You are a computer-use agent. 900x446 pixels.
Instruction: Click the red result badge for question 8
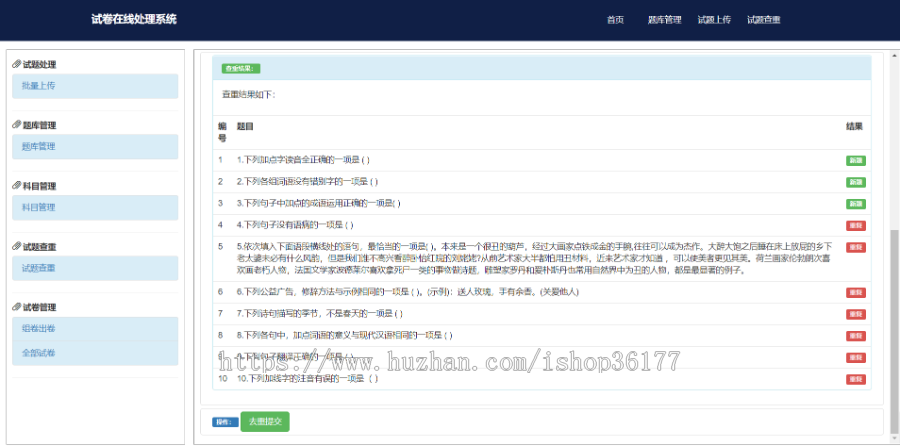click(x=856, y=336)
